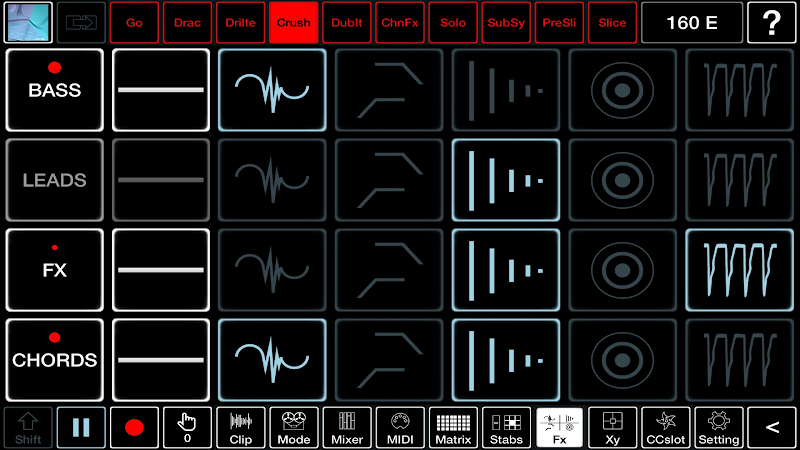Collapse the toolbar with the arrow
The height and width of the screenshot is (450, 800).
771,428
